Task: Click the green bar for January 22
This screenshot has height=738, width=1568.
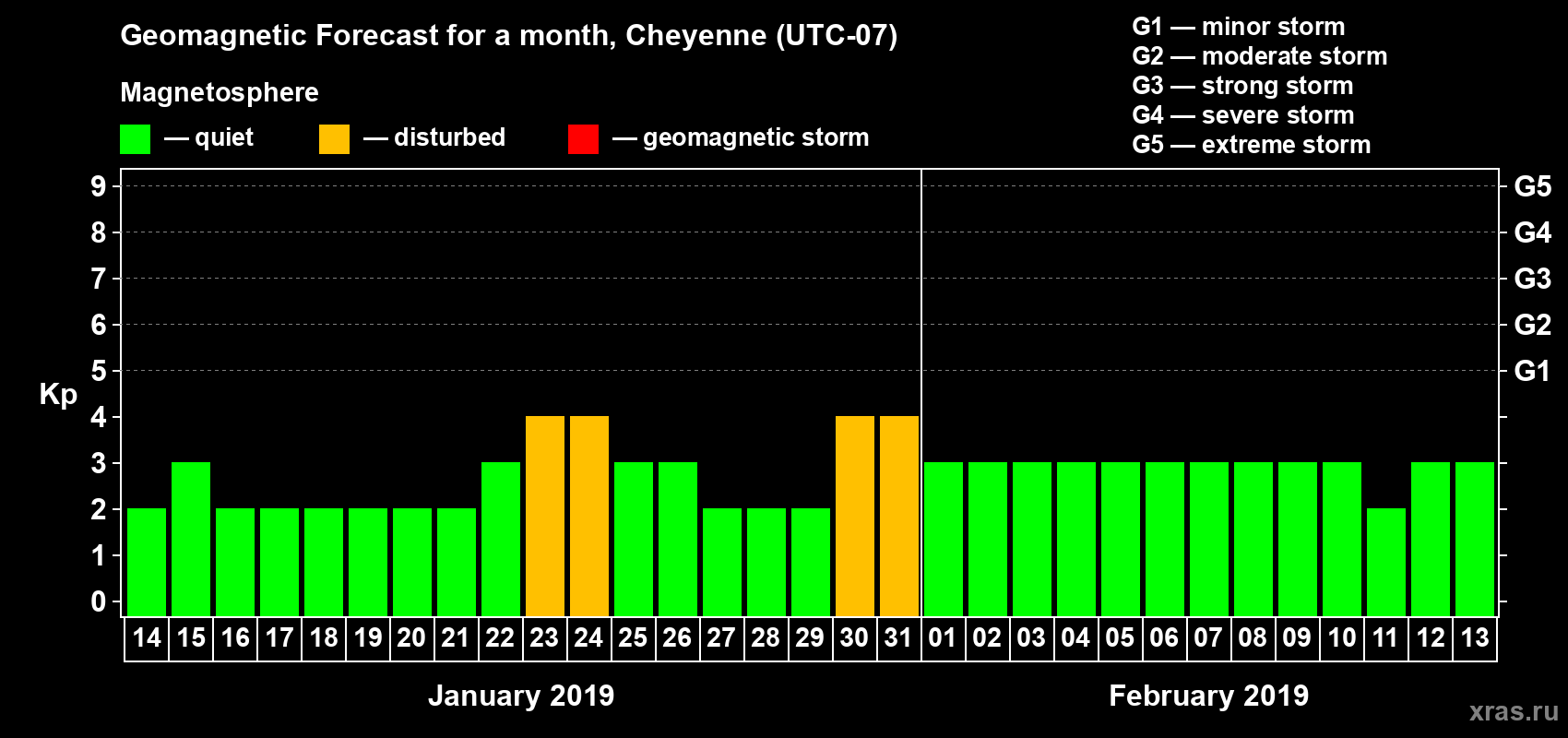Action: click(x=501, y=539)
